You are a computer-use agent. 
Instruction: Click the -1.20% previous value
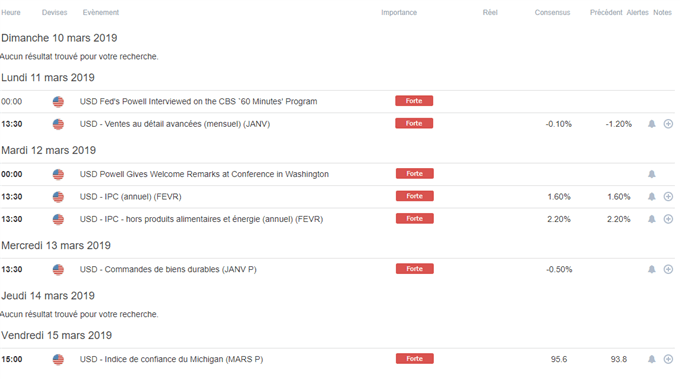pyautogui.click(x=618, y=124)
